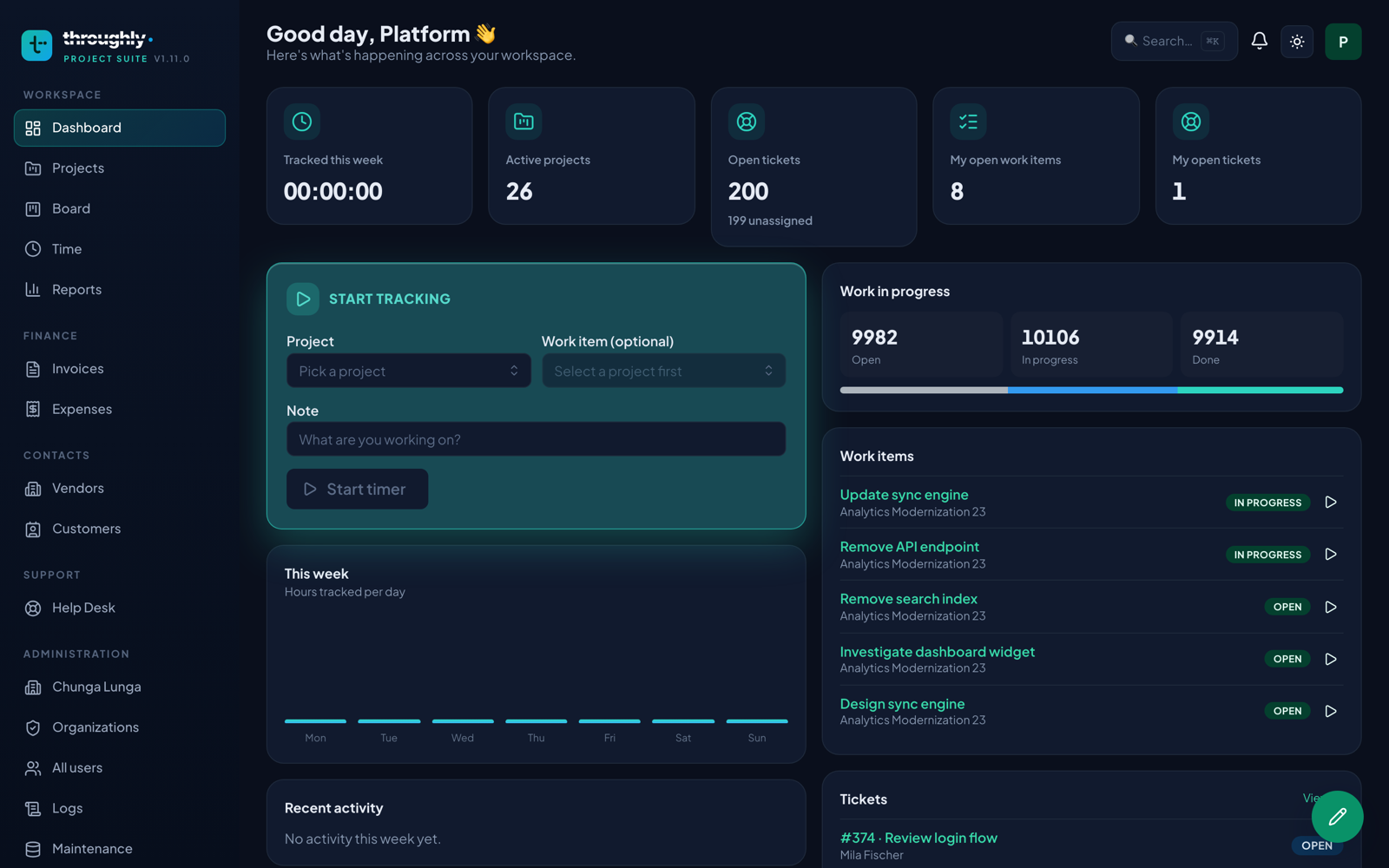
Task: Click the Sunday bar in This week chart
Action: click(757, 721)
